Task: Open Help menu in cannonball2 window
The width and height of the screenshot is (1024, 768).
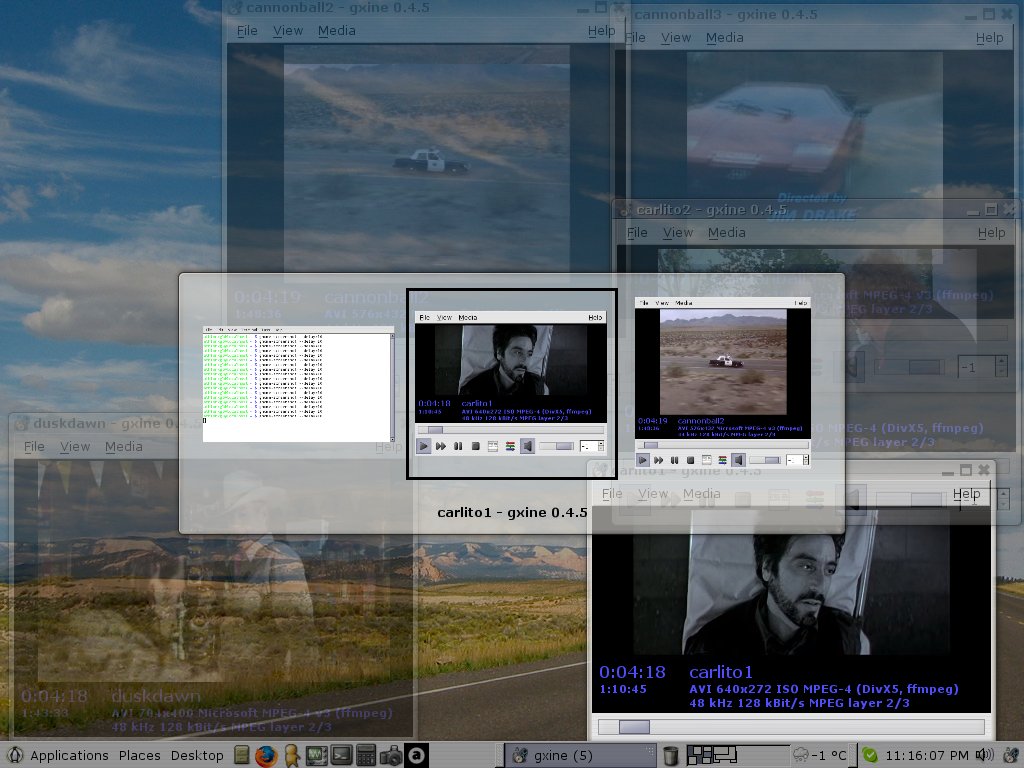Action: [x=601, y=31]
